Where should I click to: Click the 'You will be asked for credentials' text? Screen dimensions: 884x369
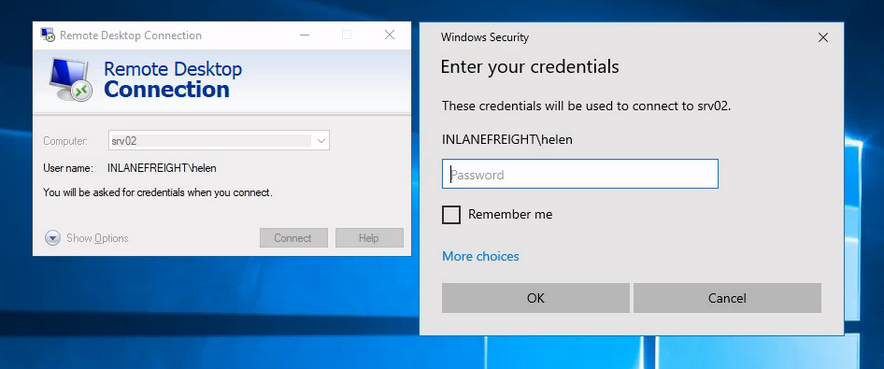click(x=158, y=193)
